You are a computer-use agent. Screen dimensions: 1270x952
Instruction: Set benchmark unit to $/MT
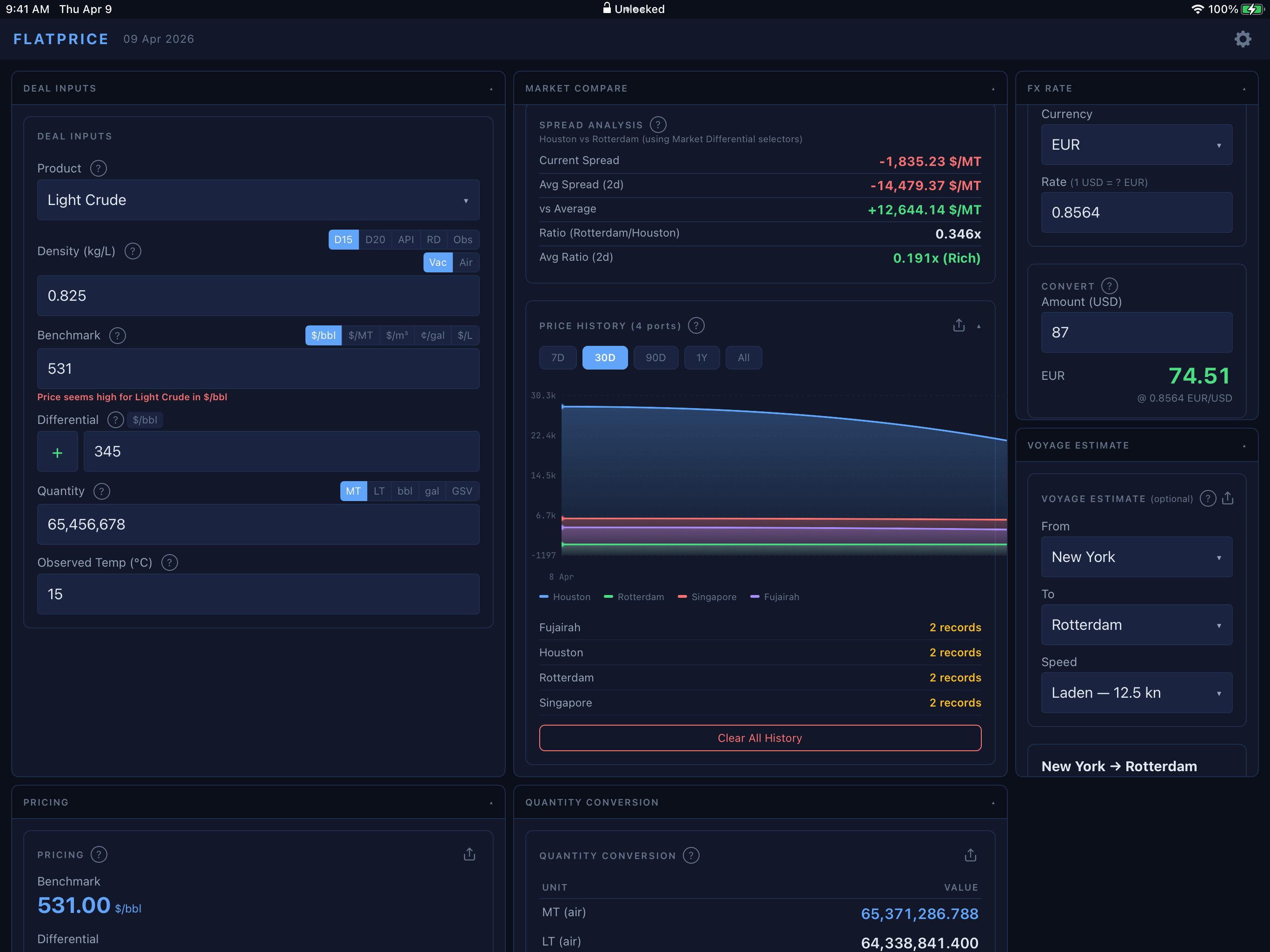(x=361, y=335)
